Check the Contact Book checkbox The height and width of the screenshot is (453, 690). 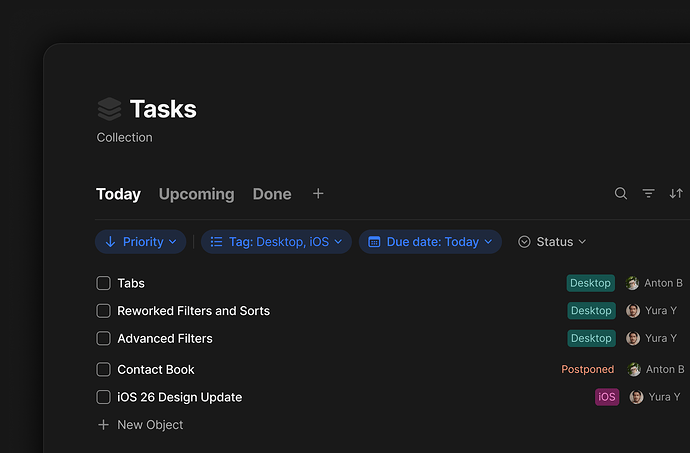click(x=103, y=369)
